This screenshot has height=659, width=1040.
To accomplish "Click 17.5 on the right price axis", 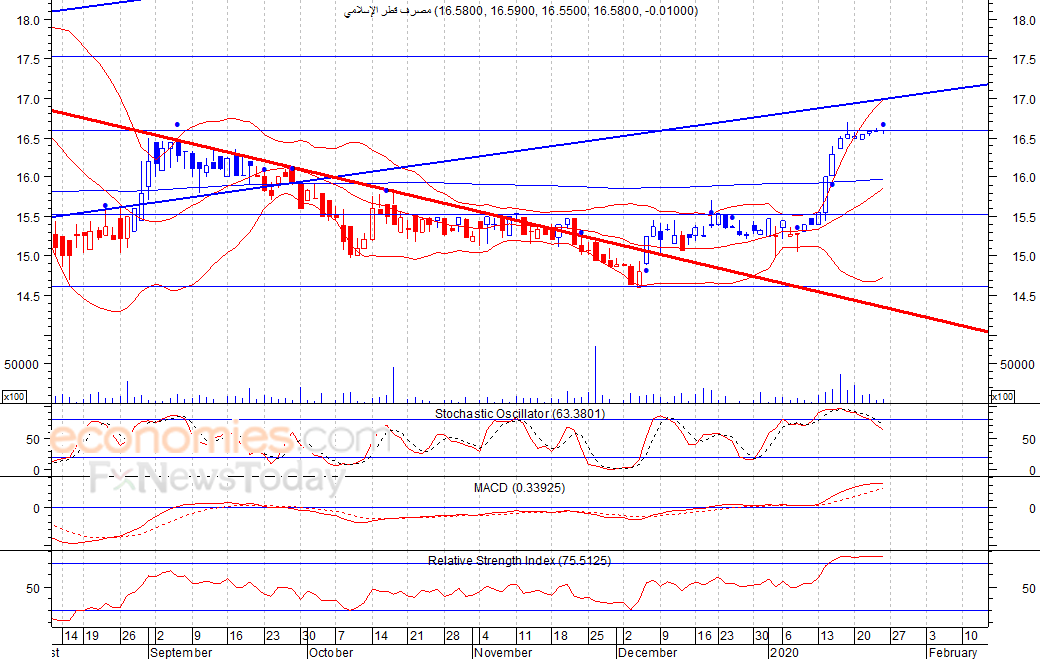I will [x=1024, y=60].
